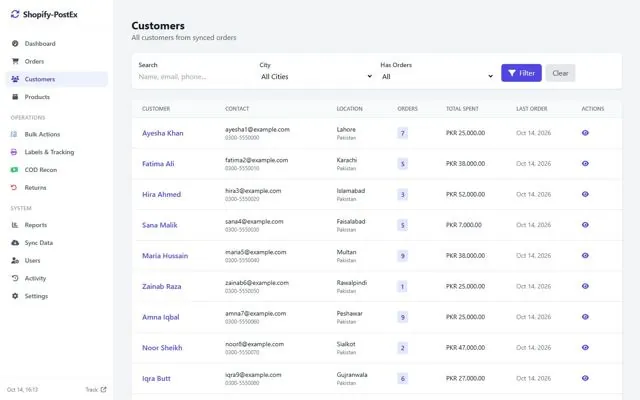View Amna Iqbal's details via eye icon
640x400 pixels.
point(585,317)
